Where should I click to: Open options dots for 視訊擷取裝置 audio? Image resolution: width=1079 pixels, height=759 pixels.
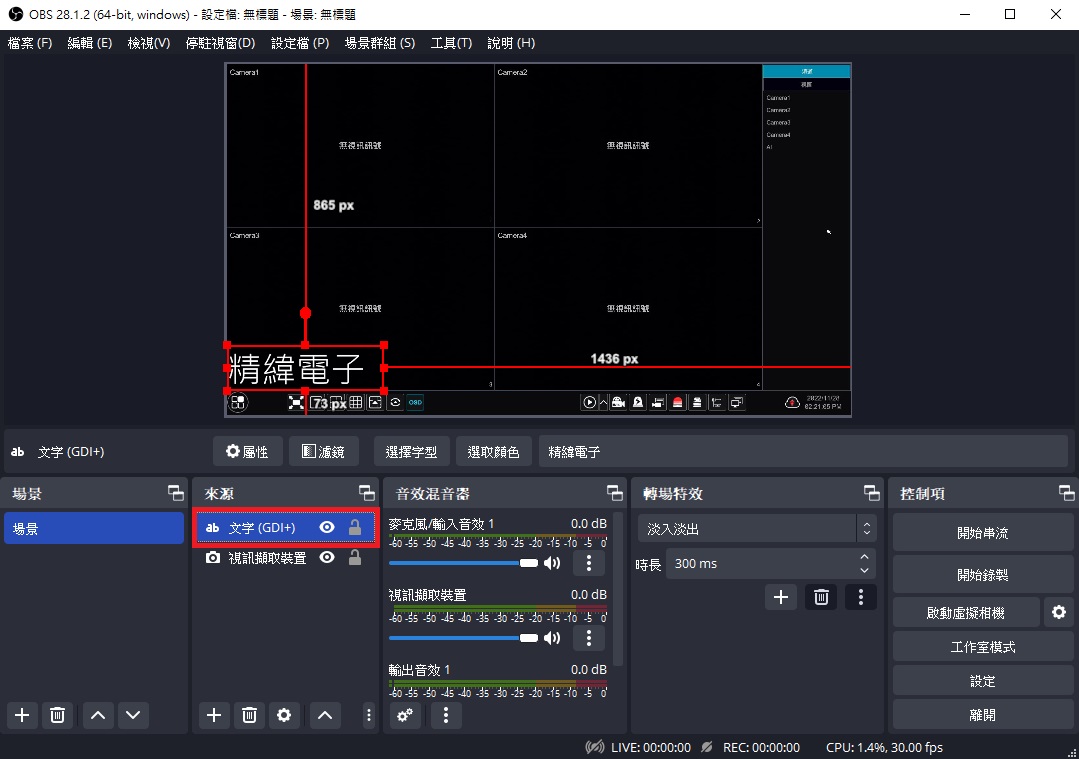click(x=588, y=638)
